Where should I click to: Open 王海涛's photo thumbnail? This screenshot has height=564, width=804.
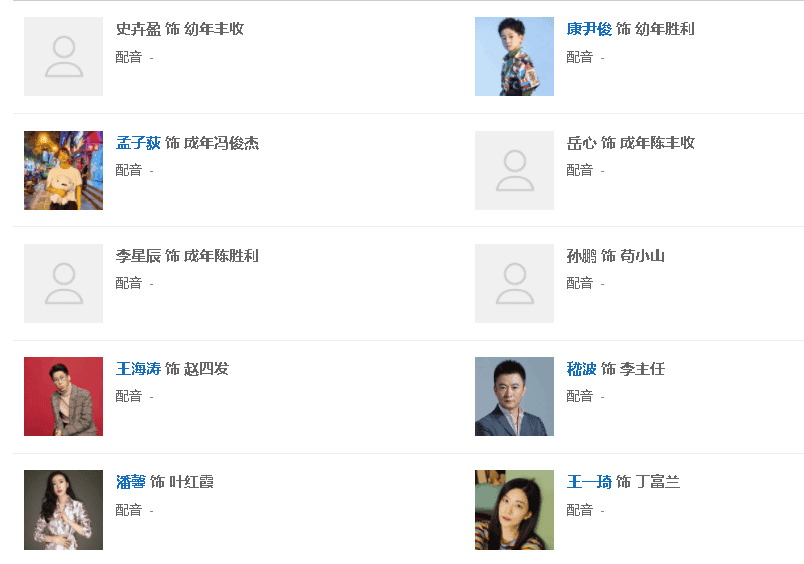click(63, 396)
